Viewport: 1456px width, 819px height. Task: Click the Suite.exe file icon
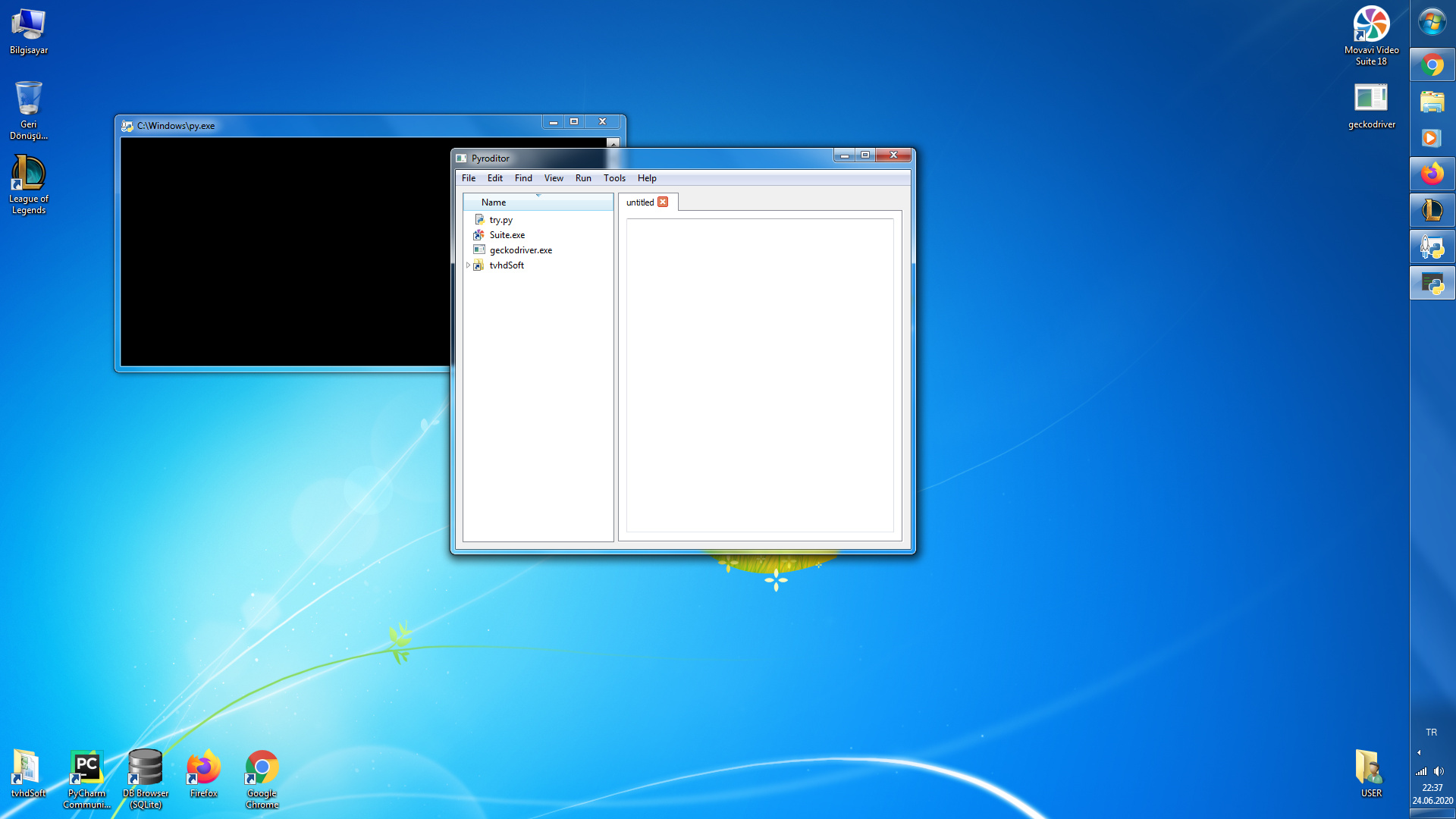[x=479, y=235]
